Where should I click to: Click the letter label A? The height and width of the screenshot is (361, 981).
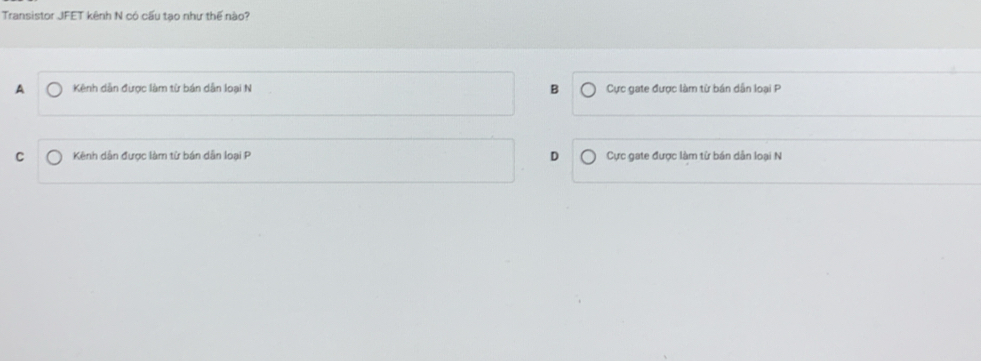tap(20, 89)
